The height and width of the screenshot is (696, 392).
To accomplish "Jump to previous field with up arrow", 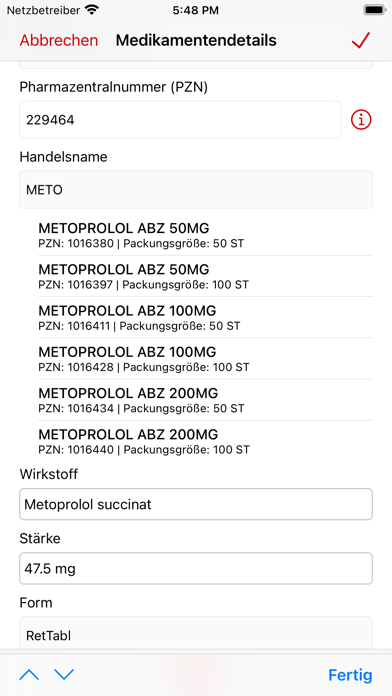I will coord(29,675).
